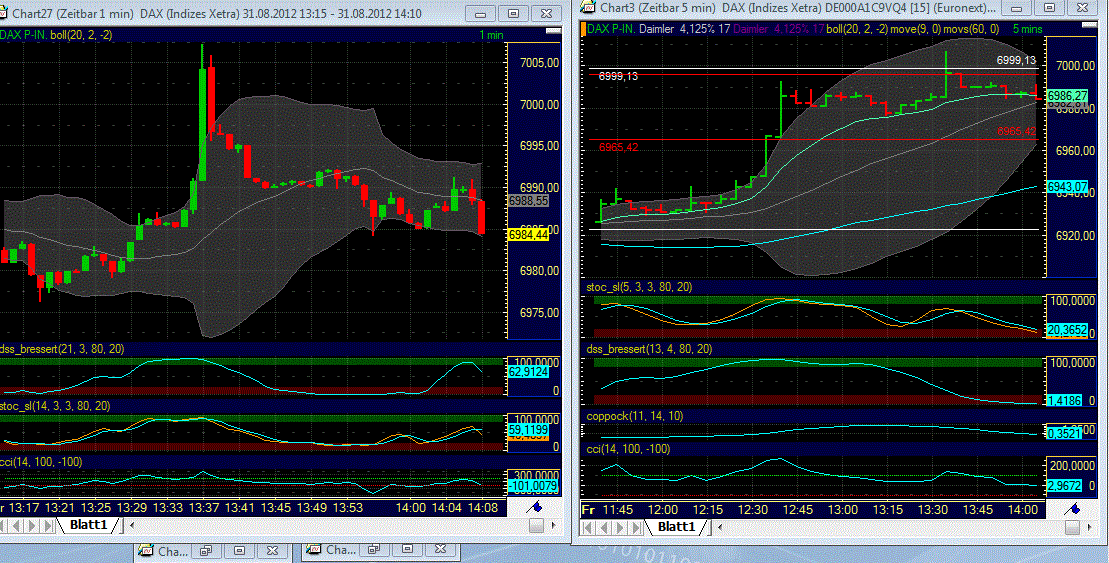Viewport: 1109px width, 563px height.
Task: Click the dss_bressert(13, 4, 80, 20) label
Action: click(649, 349)
